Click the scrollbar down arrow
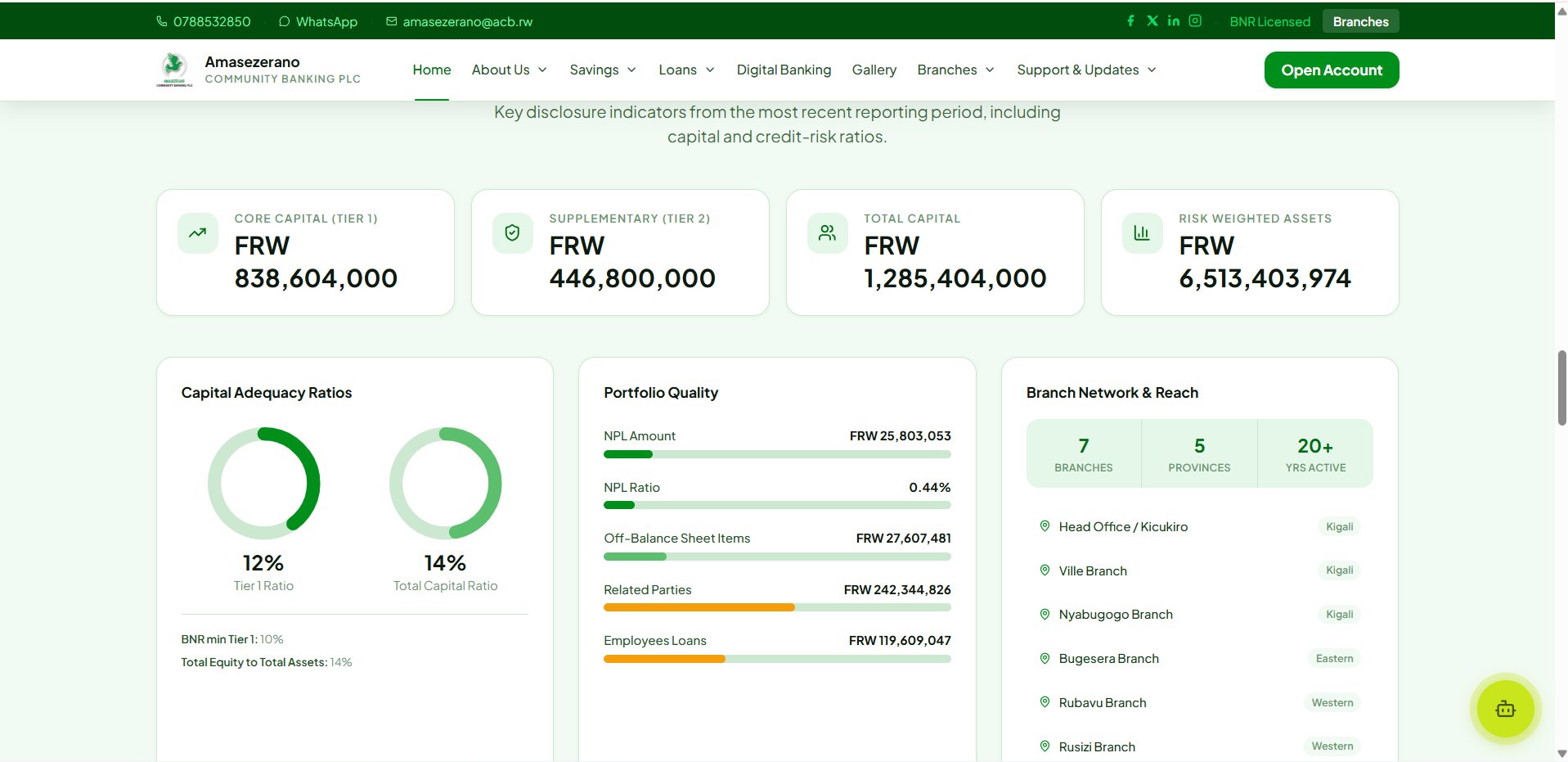 pos(1561,754)
